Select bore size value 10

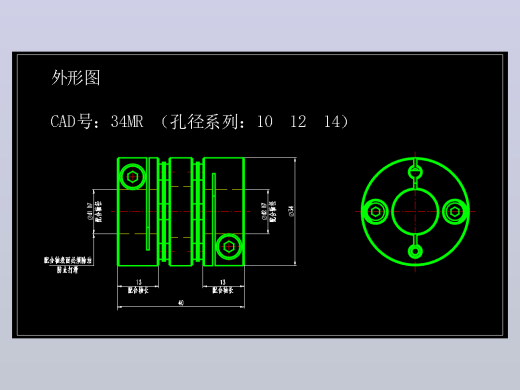pyautogui.click(x=265, y=121)
